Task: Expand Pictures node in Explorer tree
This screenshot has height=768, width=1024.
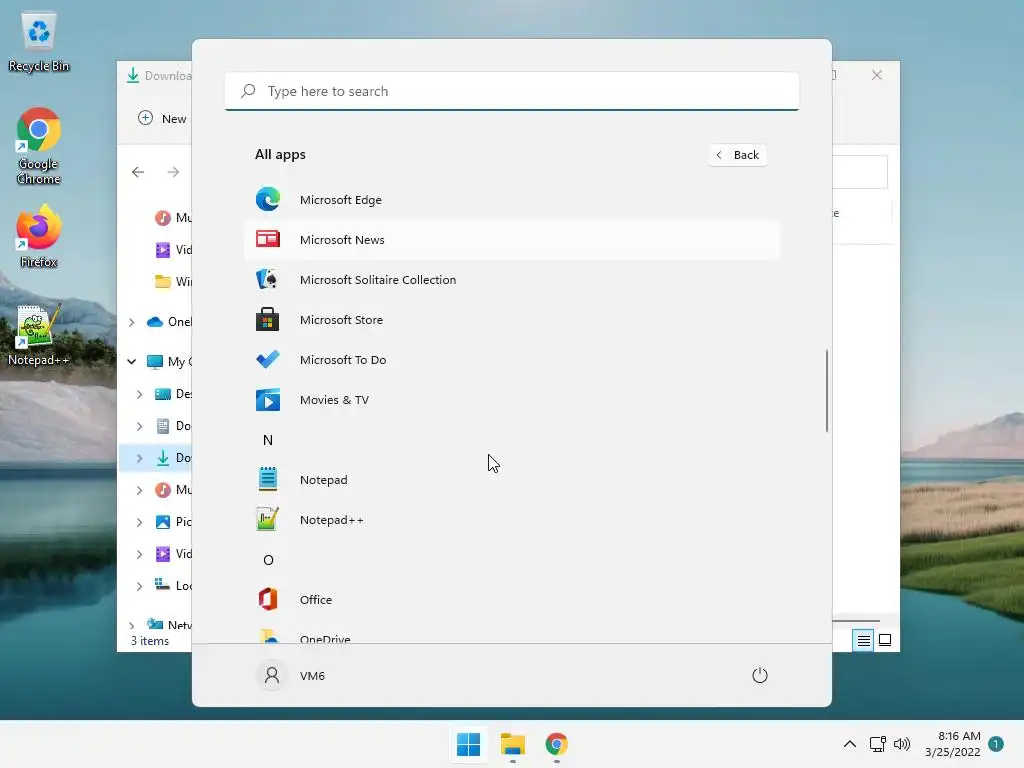Action: pos(139,522)
